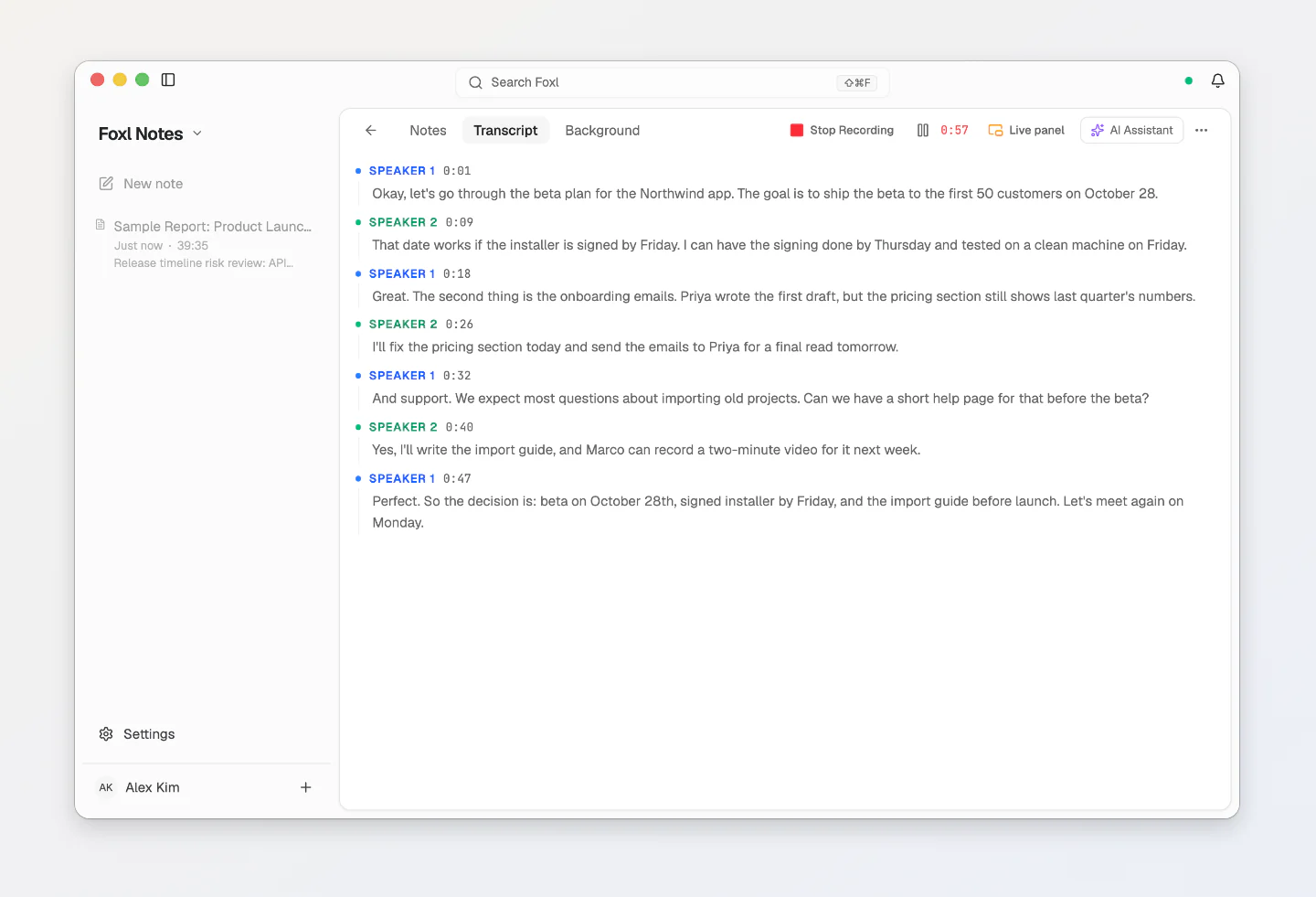This screenshot has height=897, width=1316.
Task: Click SPEAKER 1 label at 0:32
Action: 402,376
